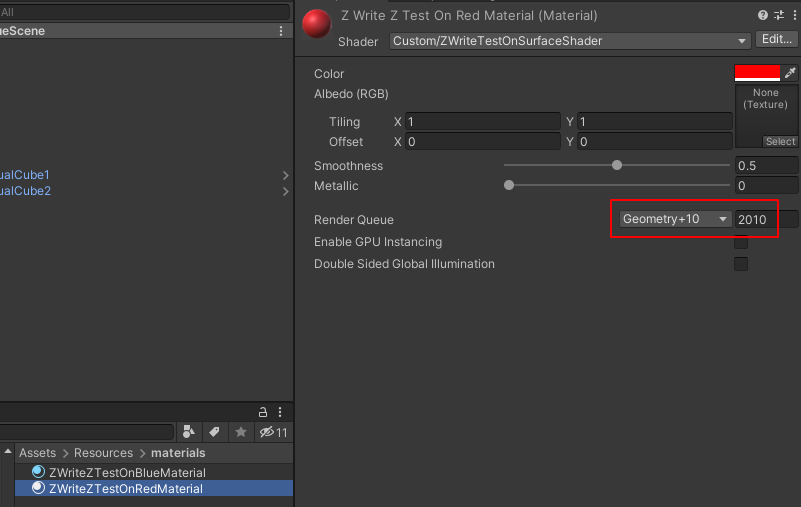Open the red Color swatch picker
Image resolution: width=801 pixels, height=507 pixels.
[x=757, y=73]
